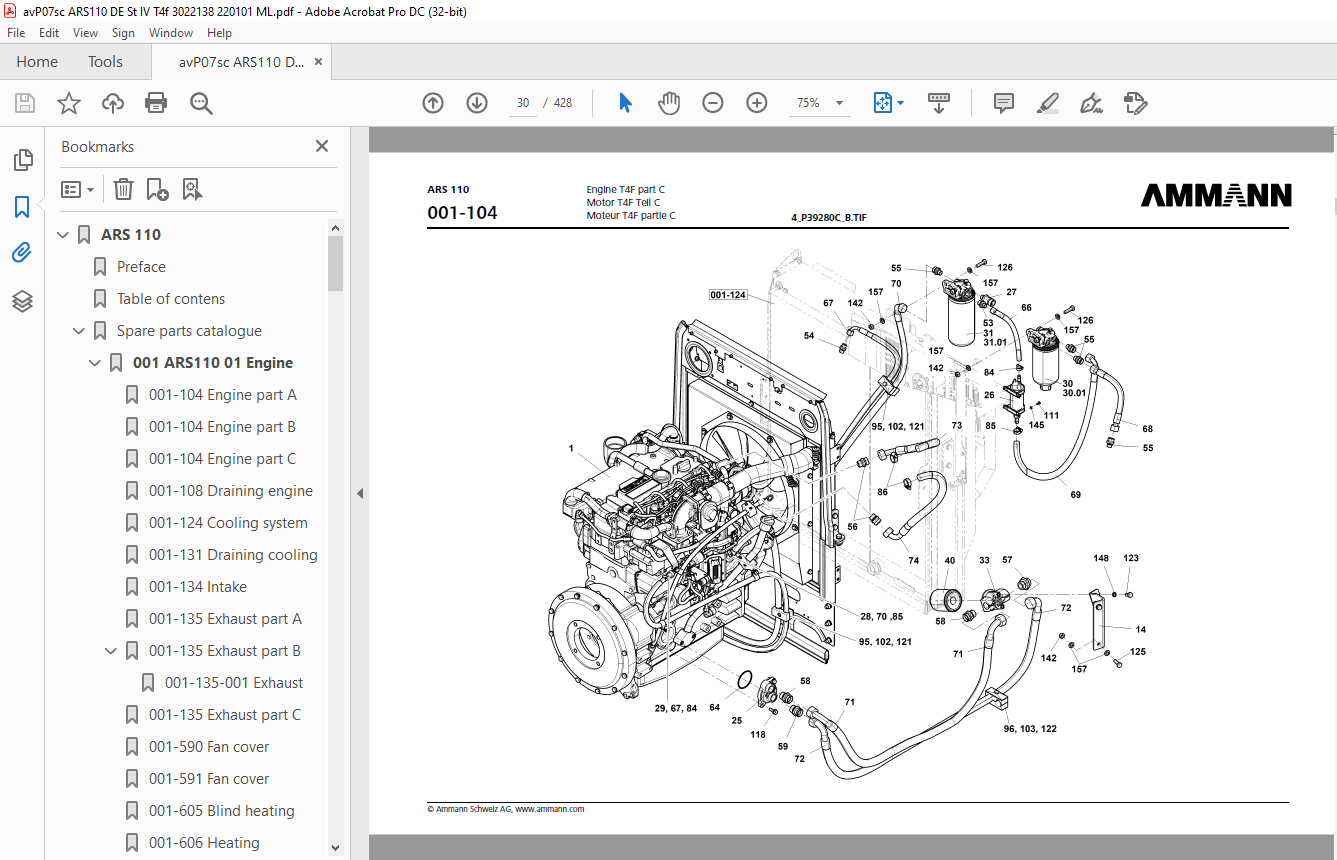Switch to the Home tab
The height and width of the screenshot is (860, 1337).
tap(37, 62)
